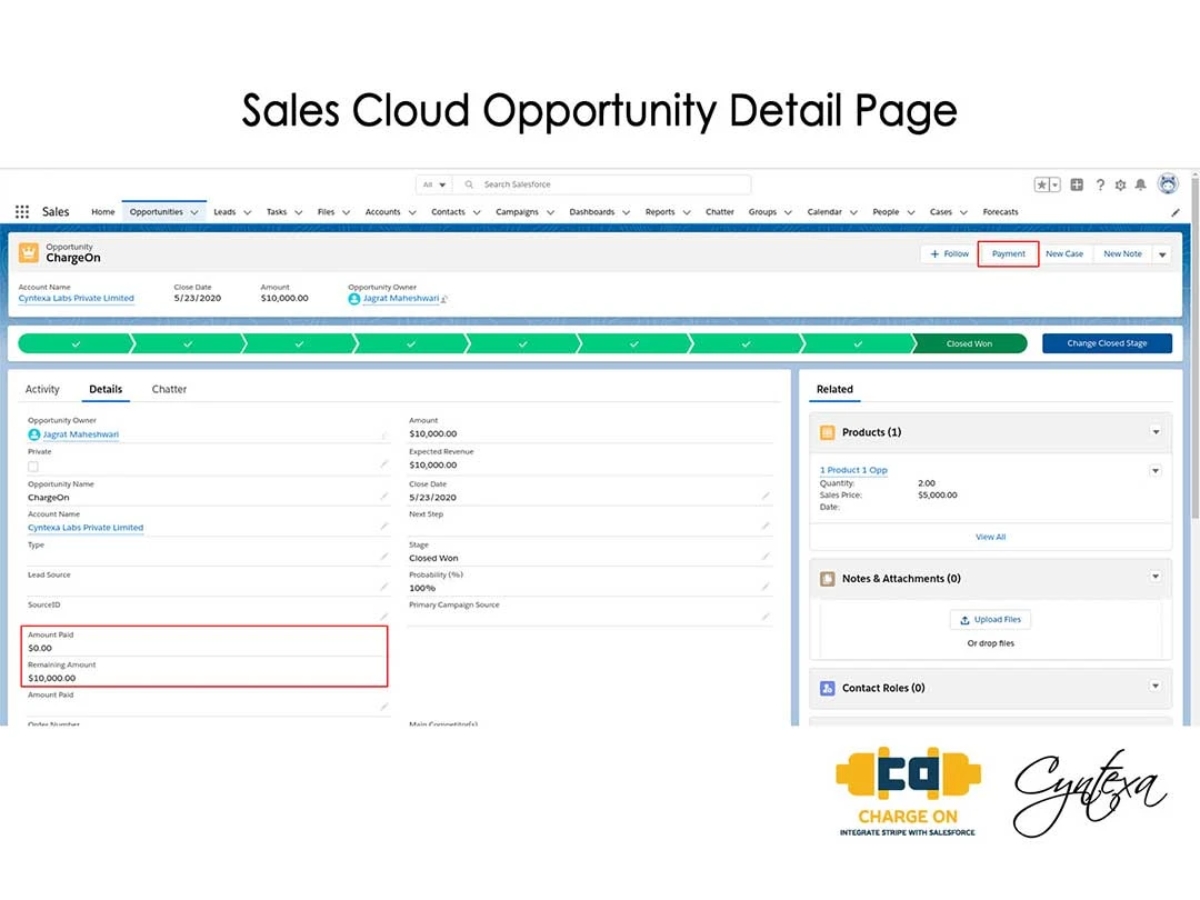Click the New Note button

[1122, 254]
